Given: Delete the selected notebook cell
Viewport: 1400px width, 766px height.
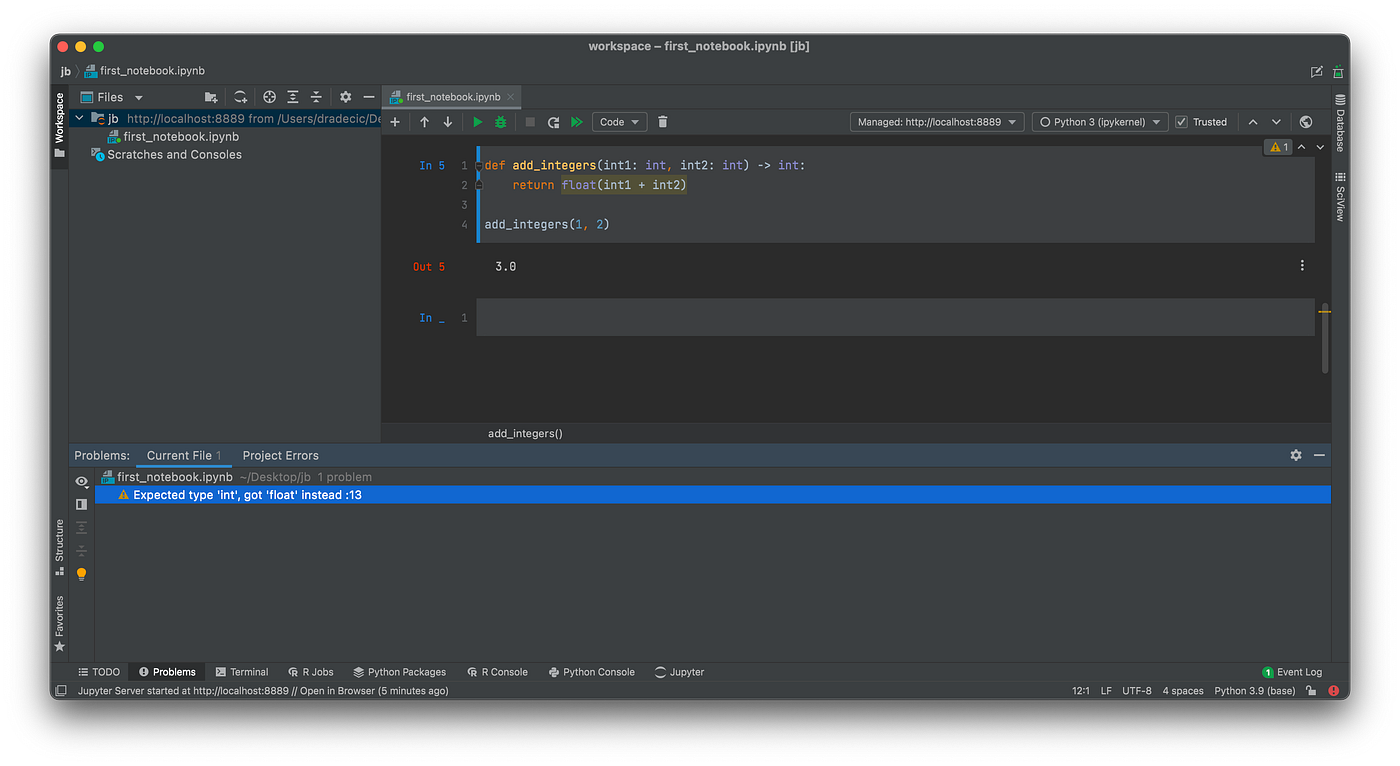Looking at the screenshot, I should 662,121.
